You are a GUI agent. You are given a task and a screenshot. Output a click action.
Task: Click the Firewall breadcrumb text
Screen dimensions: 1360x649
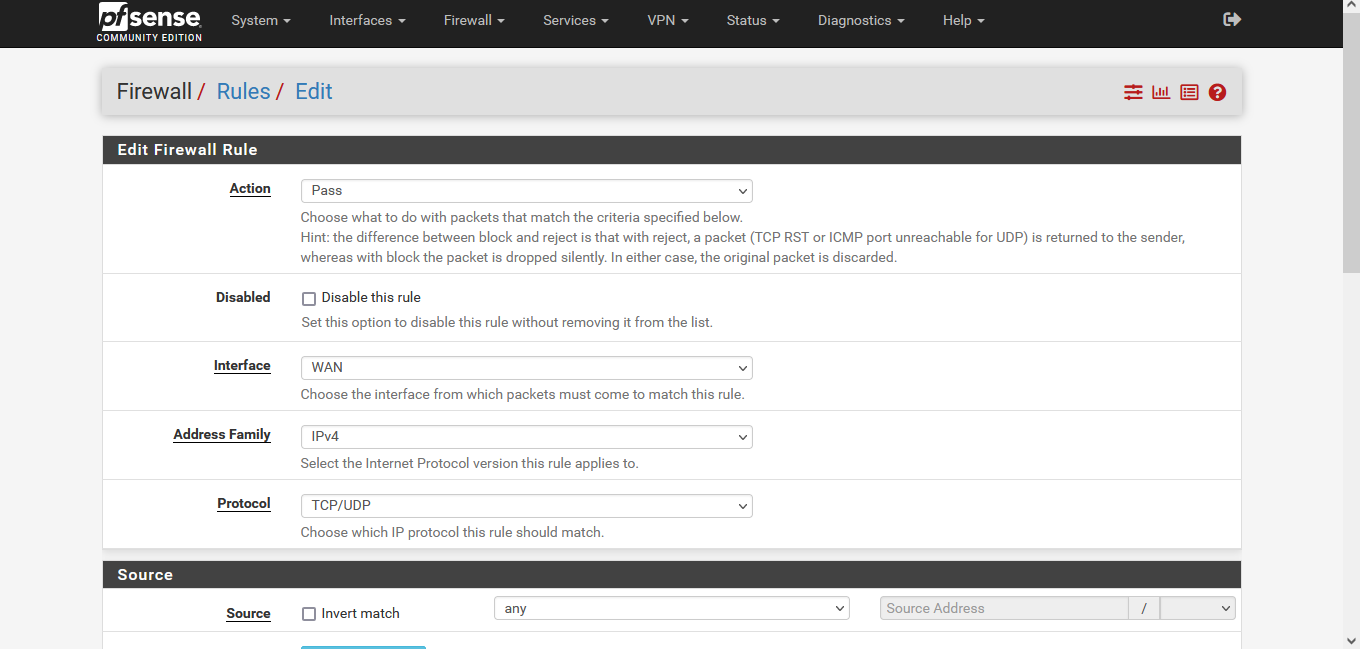tap(154, 91)
